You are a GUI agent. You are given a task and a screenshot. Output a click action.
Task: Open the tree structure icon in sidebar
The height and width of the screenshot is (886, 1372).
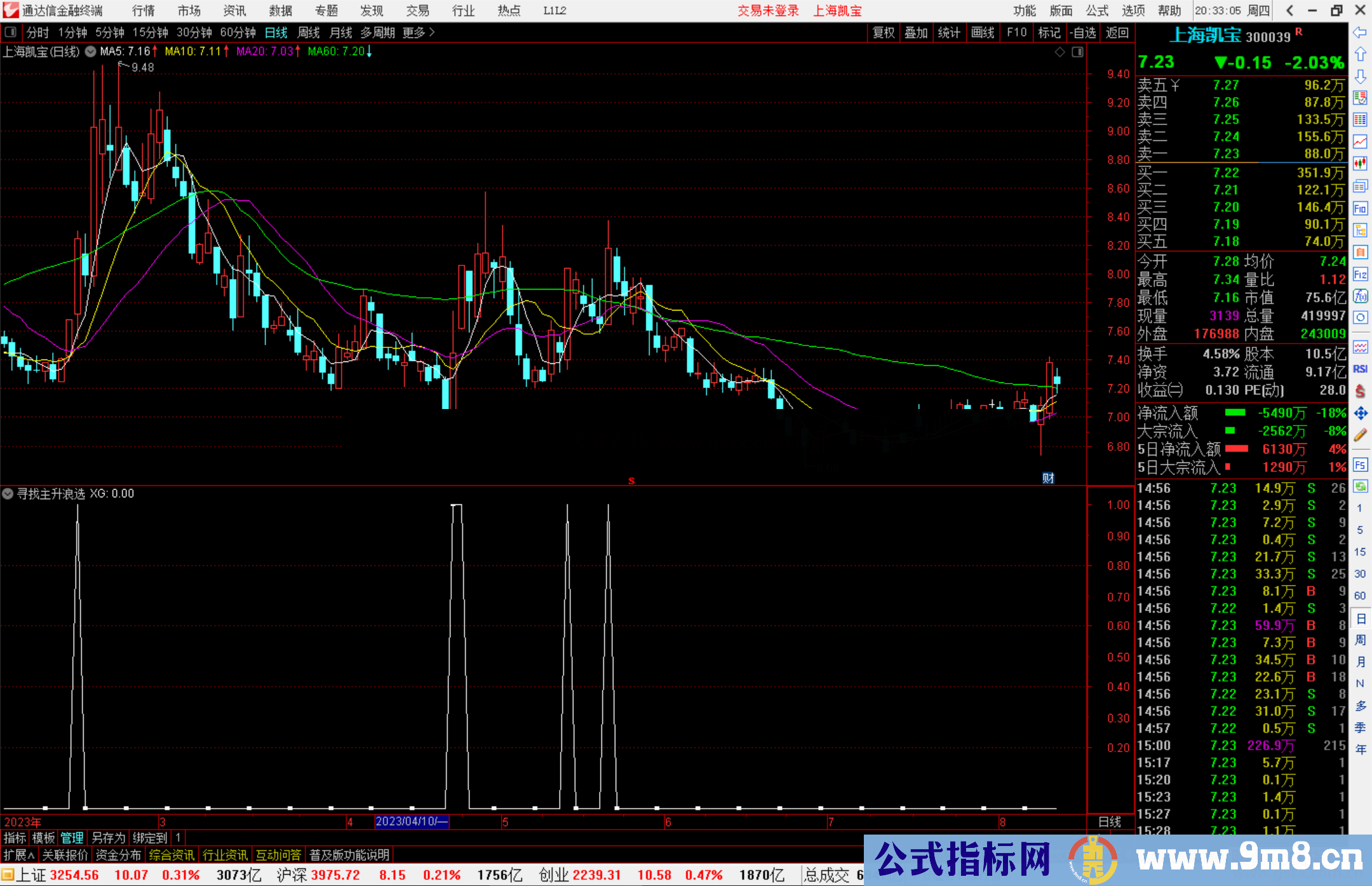click(1360, 230)
